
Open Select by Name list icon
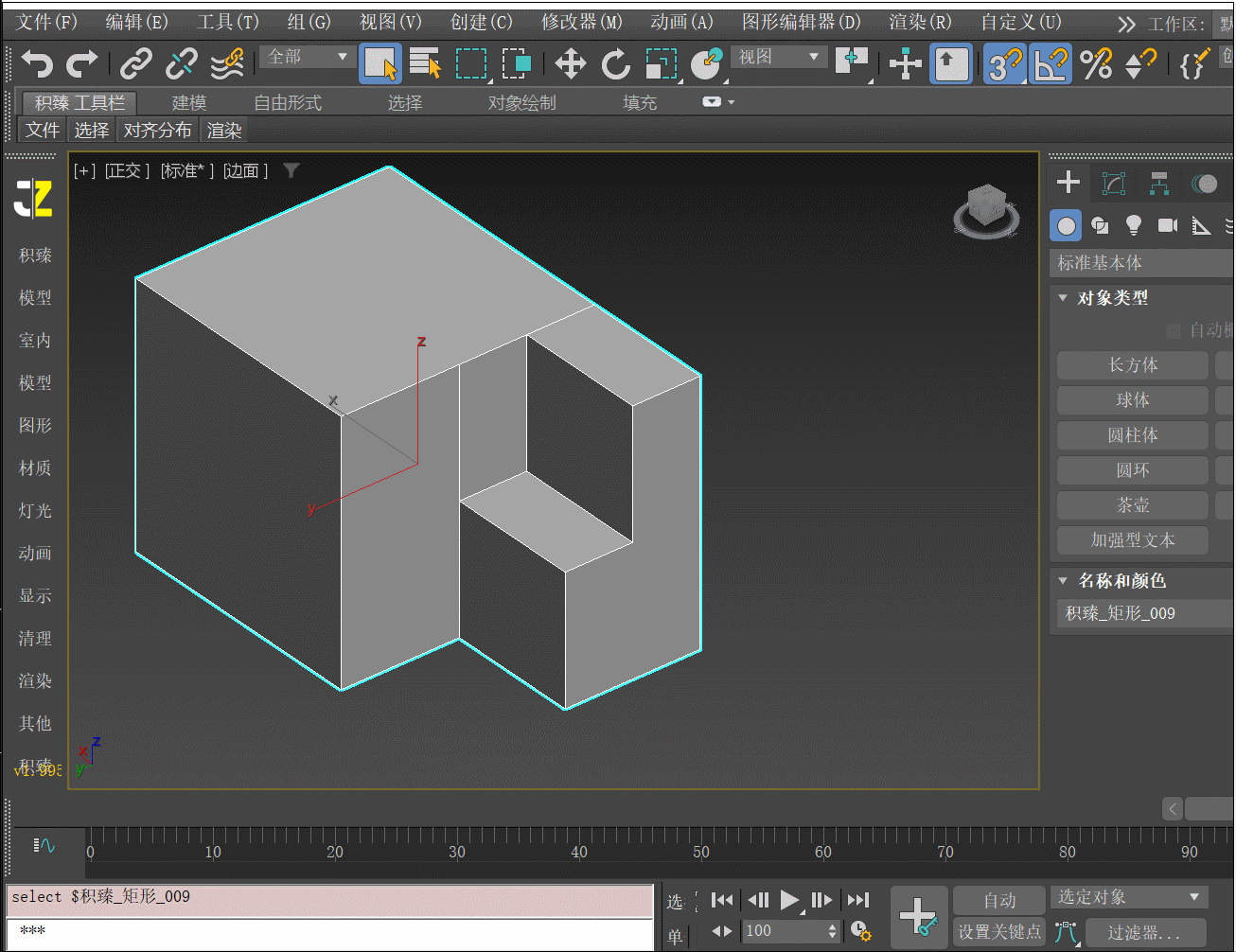tap(426, 64)
